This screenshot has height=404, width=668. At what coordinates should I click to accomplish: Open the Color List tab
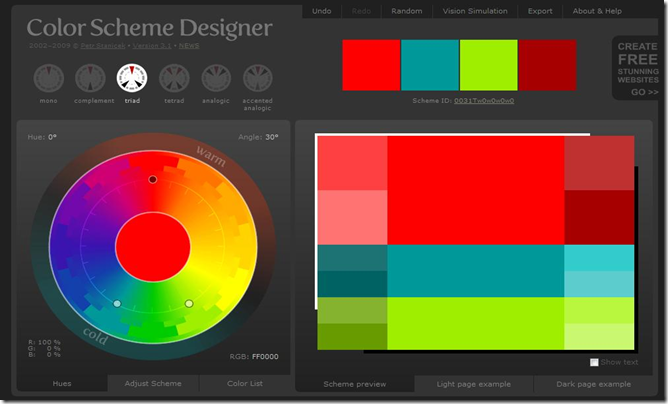(245, 384)
